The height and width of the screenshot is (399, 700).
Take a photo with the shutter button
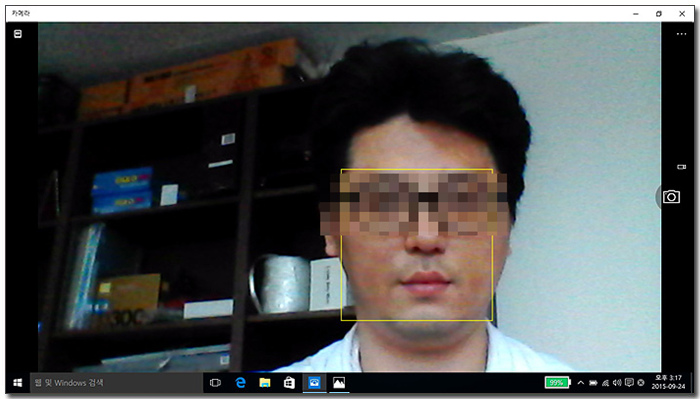(x=671, y=197)
